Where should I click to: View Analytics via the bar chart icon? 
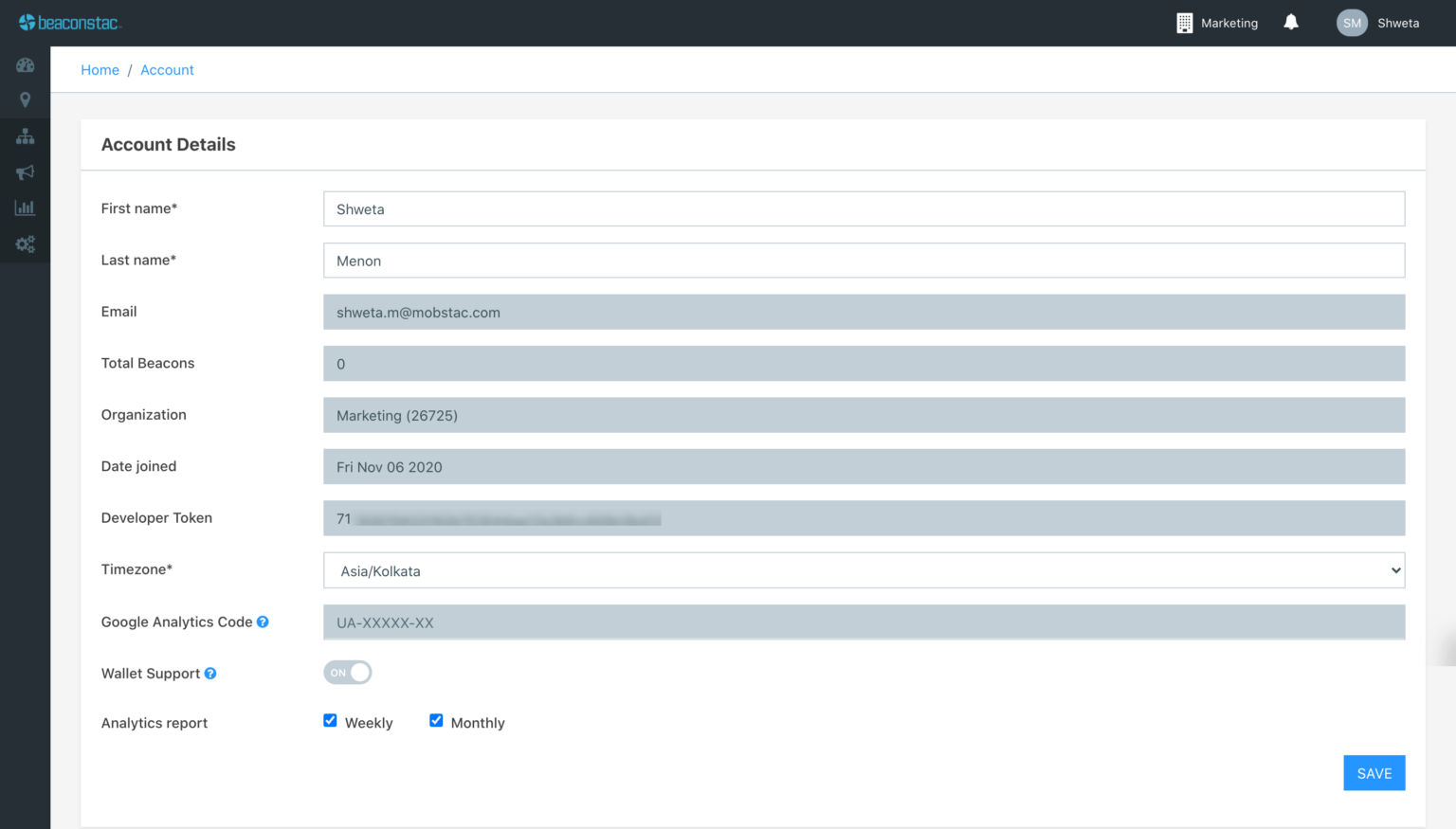(25, 207)
